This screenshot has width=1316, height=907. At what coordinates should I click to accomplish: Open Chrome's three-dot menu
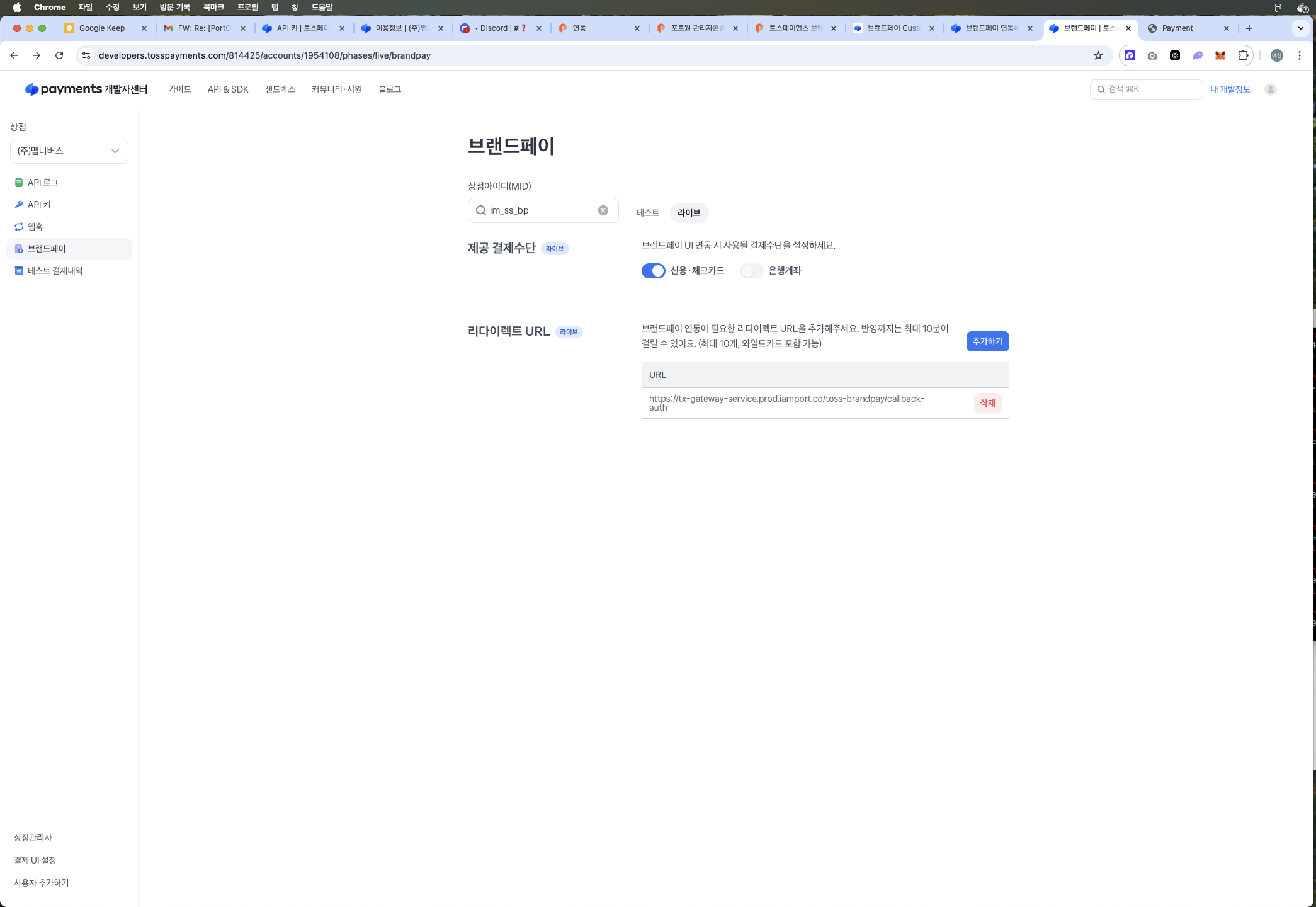[x=1300, y=55]
